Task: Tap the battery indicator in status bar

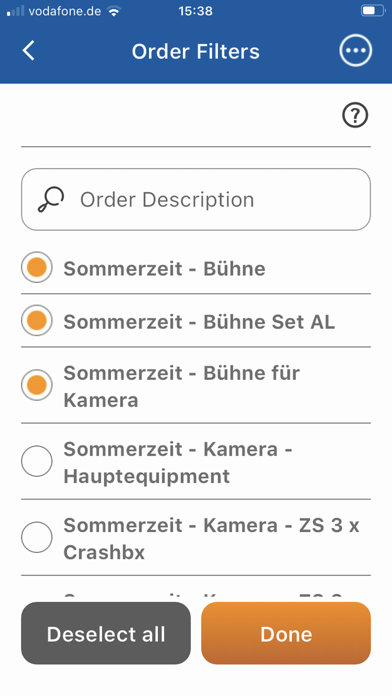Action: point(372,11)
